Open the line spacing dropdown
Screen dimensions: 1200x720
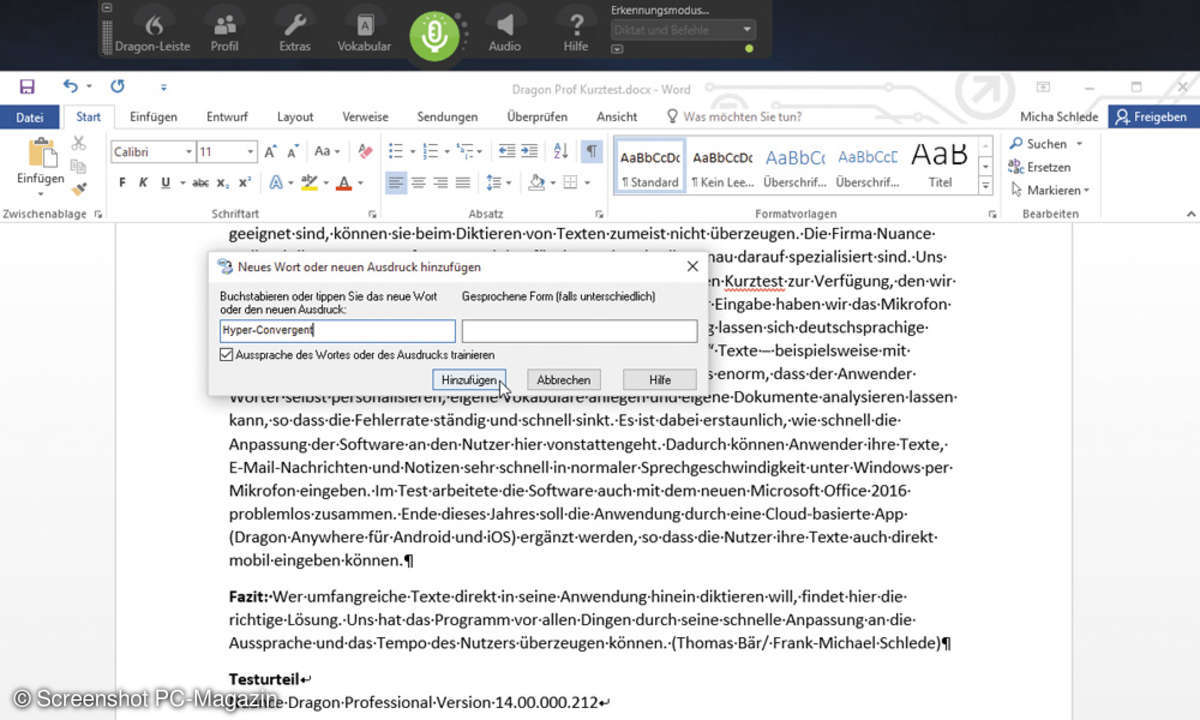click(497, 183)
